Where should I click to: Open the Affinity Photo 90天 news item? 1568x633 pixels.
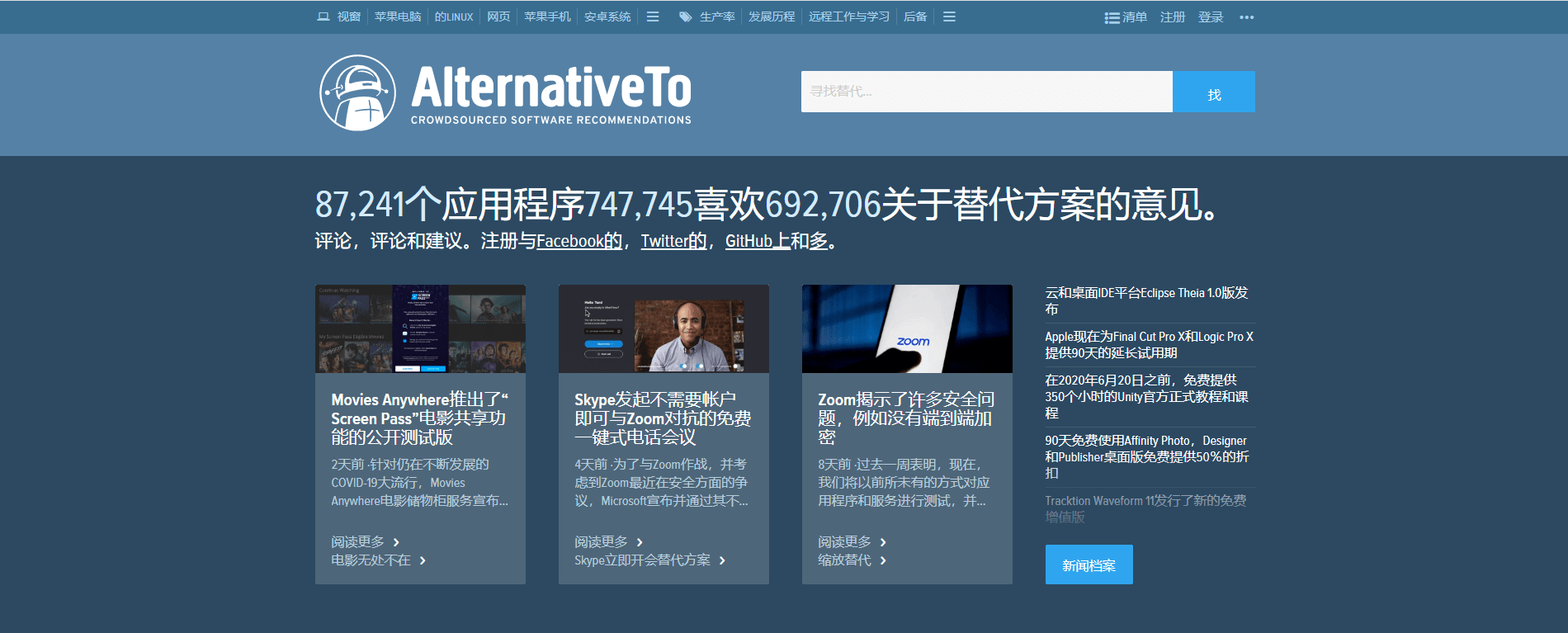coord(1147,457)
